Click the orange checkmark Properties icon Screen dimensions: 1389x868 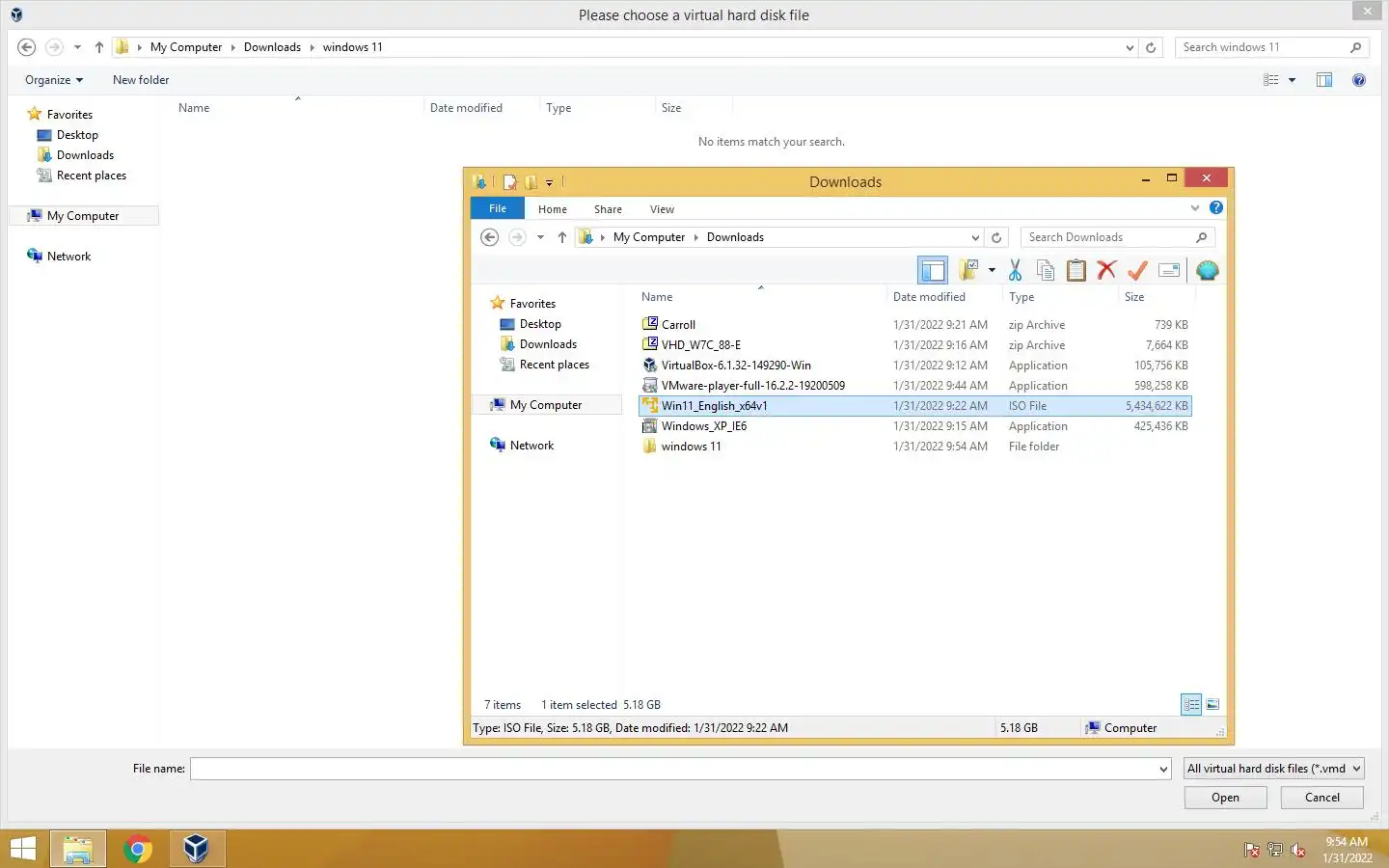1137,271
